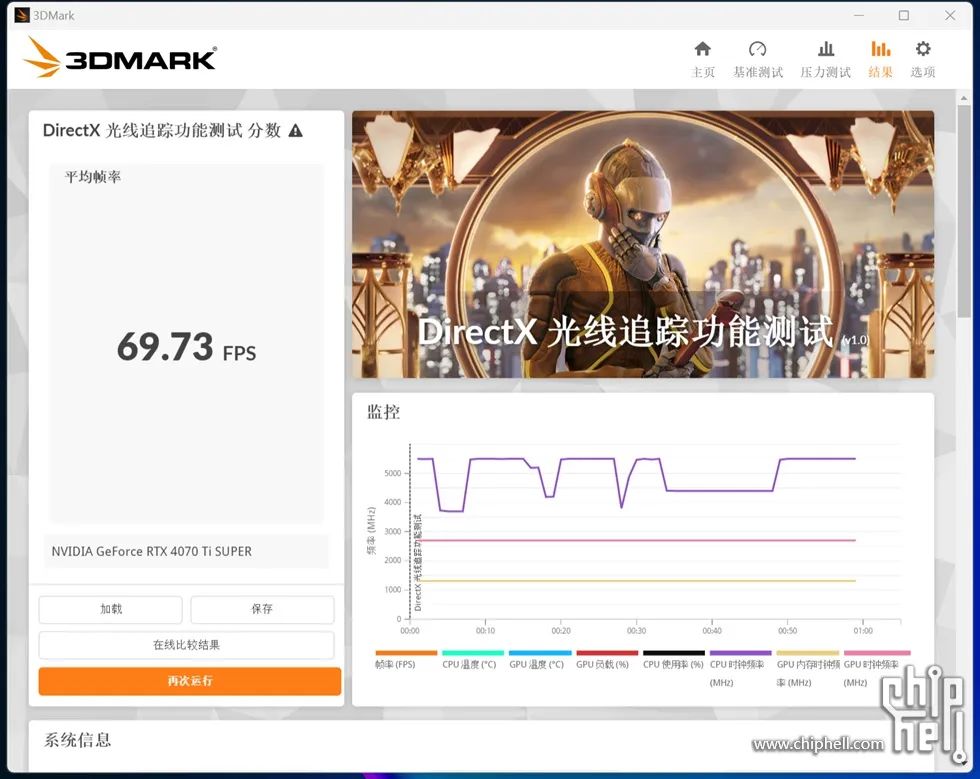This screenshot has width=980, height=779.
Task: Click the 00:30 time mark on the graph axis
Action: tap(636, 631)
